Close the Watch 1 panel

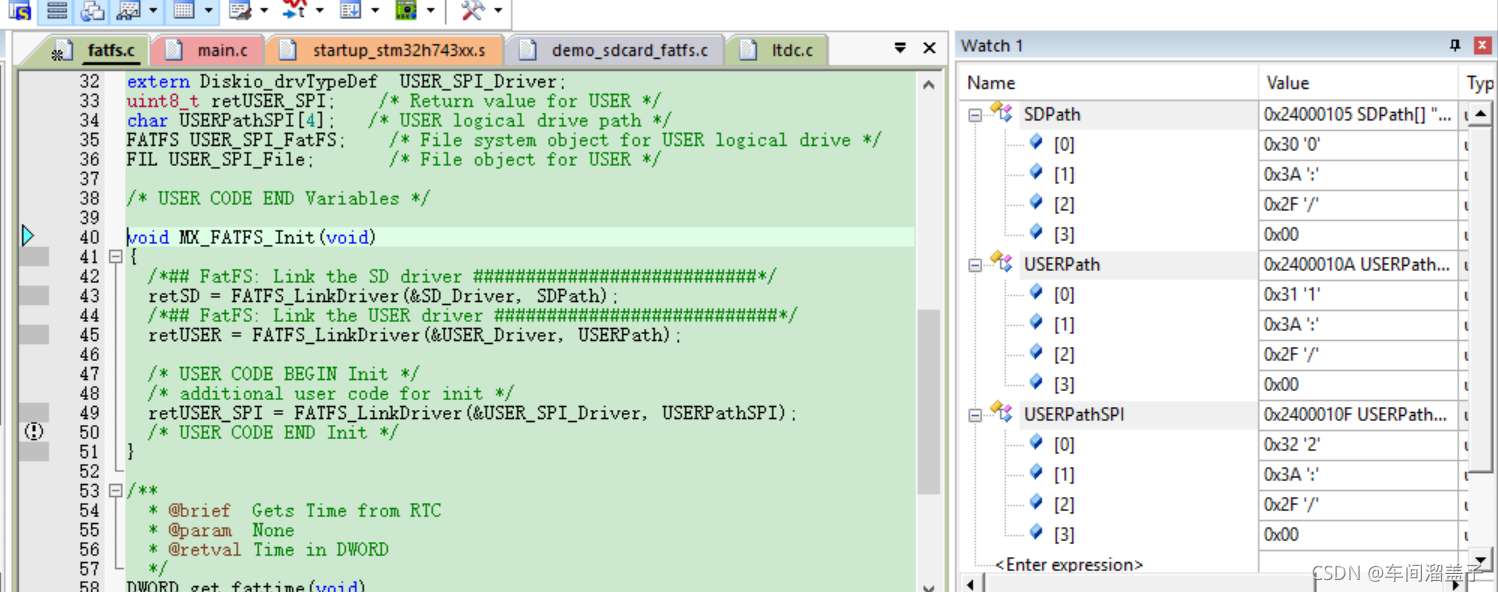pyautogui.click(x=1483, y=45)
